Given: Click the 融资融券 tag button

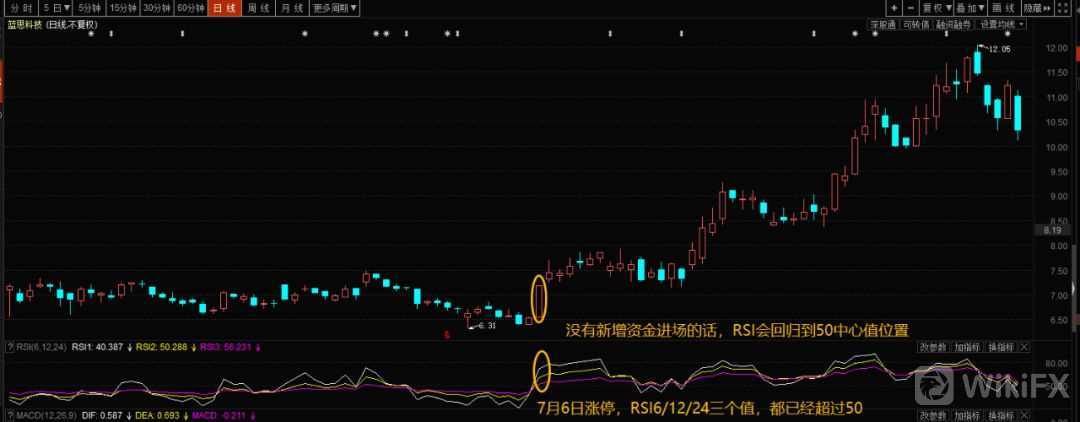Looking at the screenshot, I should (x=953, y=24).
